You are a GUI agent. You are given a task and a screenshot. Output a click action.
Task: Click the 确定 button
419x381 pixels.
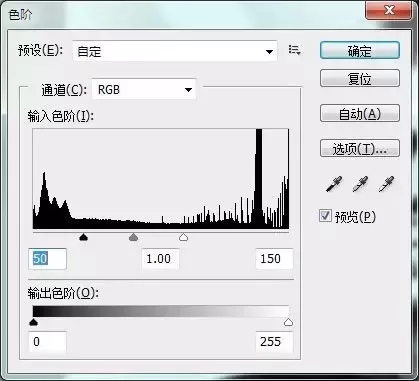click(360, 51)
